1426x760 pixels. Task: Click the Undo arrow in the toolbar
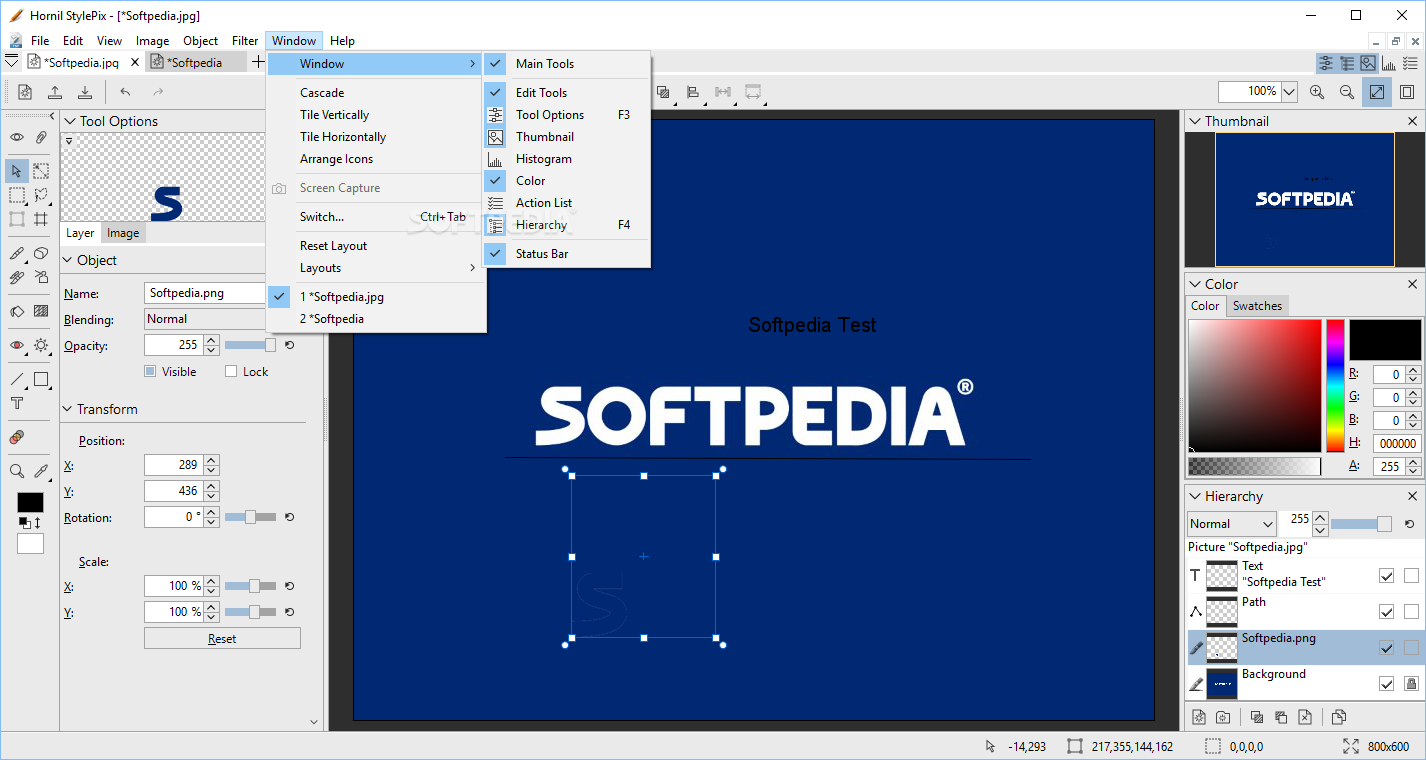coord(125,92)
